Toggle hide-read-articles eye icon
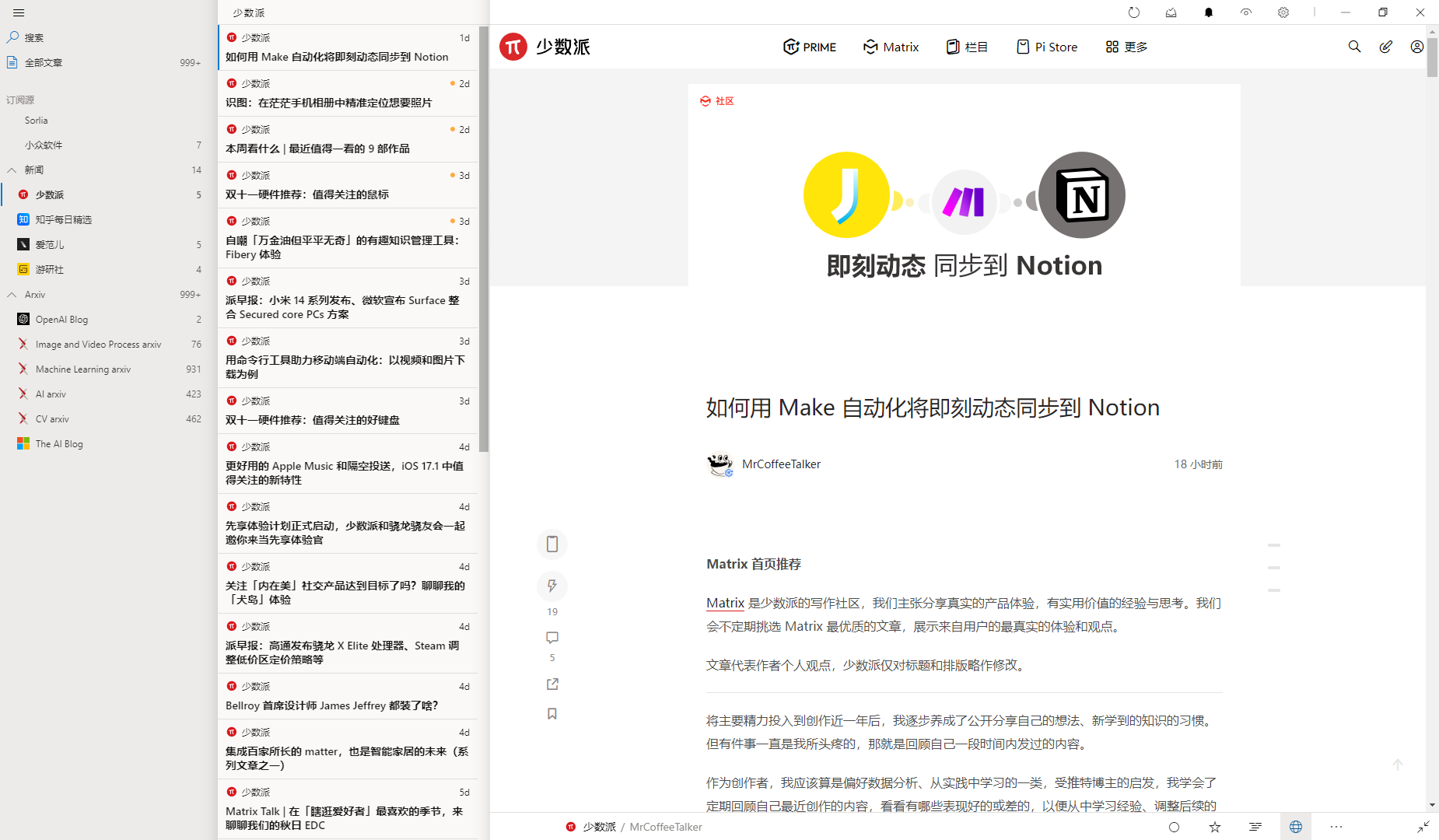This screenshot has width=1439, height=840. click(x=1245, y=12)
